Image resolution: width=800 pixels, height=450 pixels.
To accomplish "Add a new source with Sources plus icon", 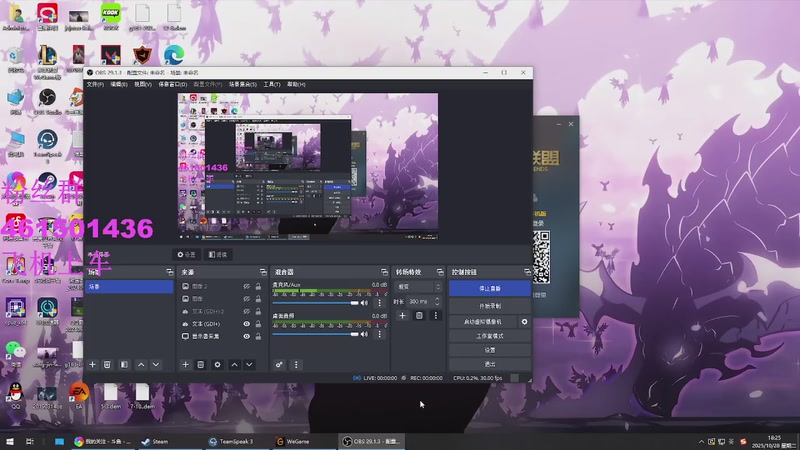I will click(185, 365).
